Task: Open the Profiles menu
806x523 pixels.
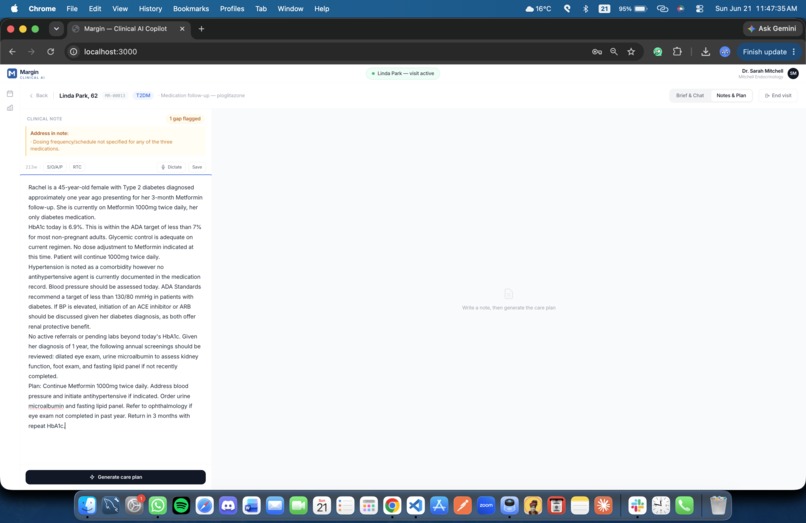Action: click(x=232, y=9)
